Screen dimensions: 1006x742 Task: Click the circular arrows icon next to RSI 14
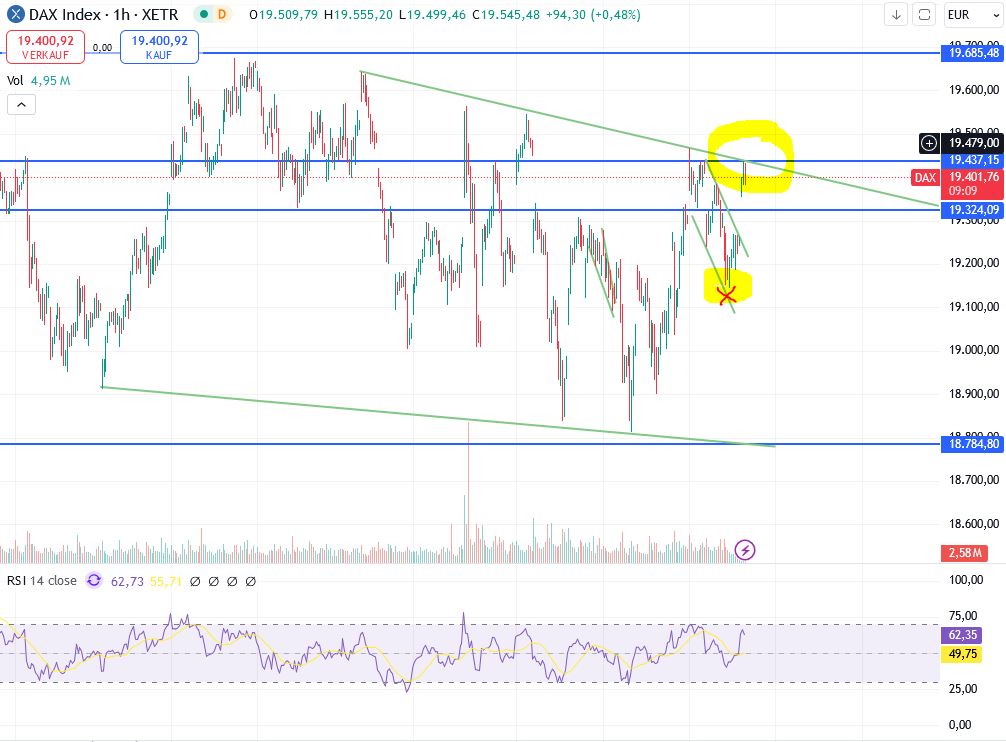coord(93,580)
